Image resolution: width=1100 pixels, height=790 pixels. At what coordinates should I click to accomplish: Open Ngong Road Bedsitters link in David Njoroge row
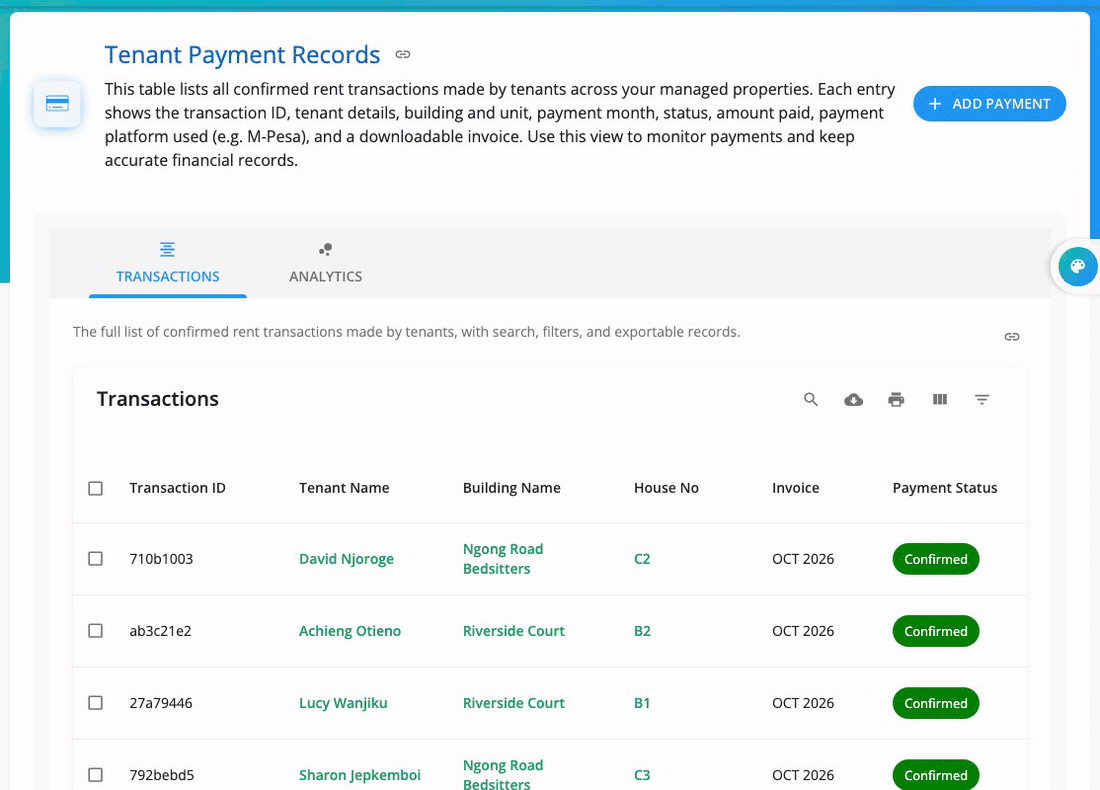pyautogui.click(x=503, y=558)
